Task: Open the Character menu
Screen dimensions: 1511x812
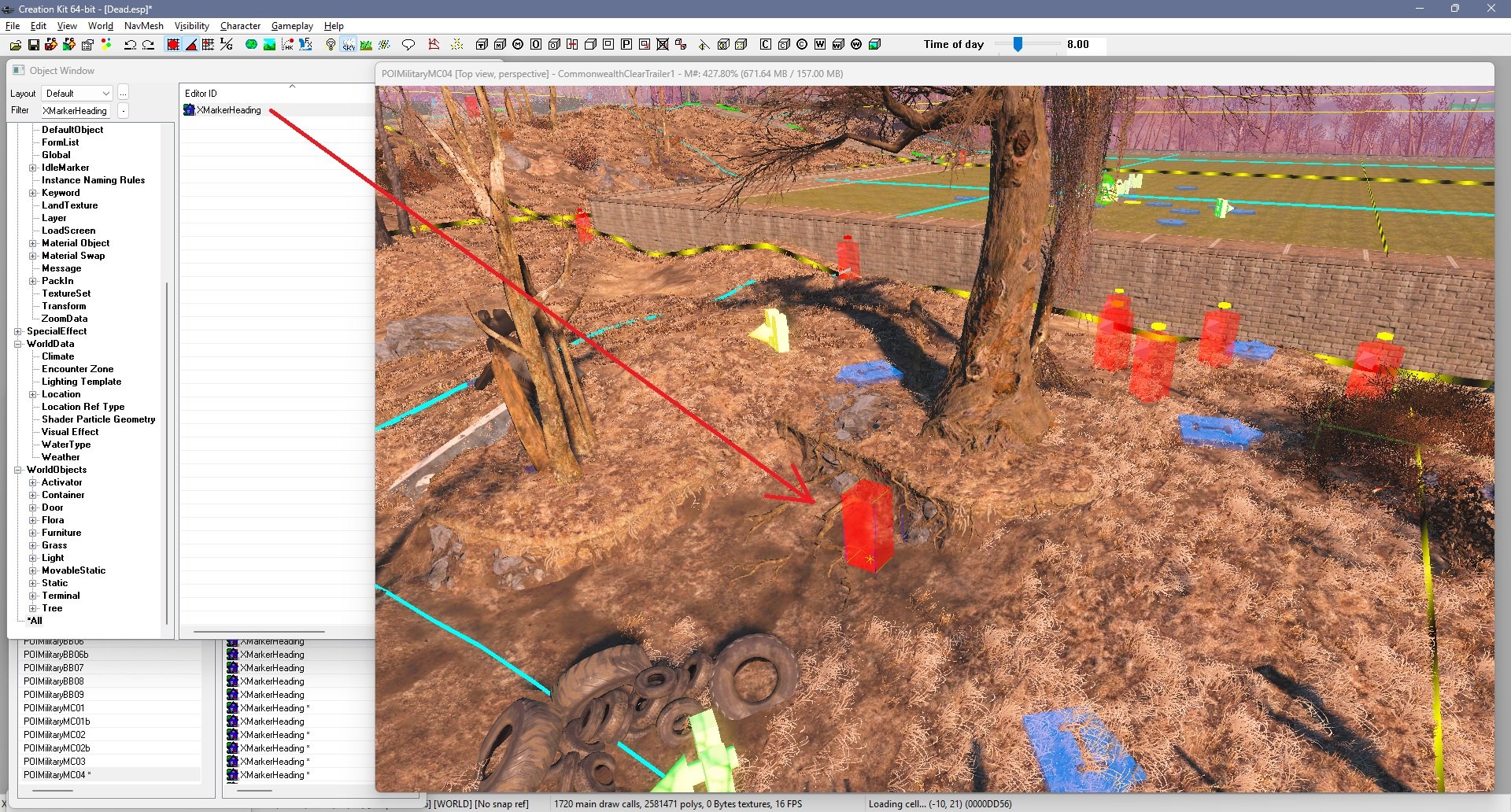Action: 240,26
